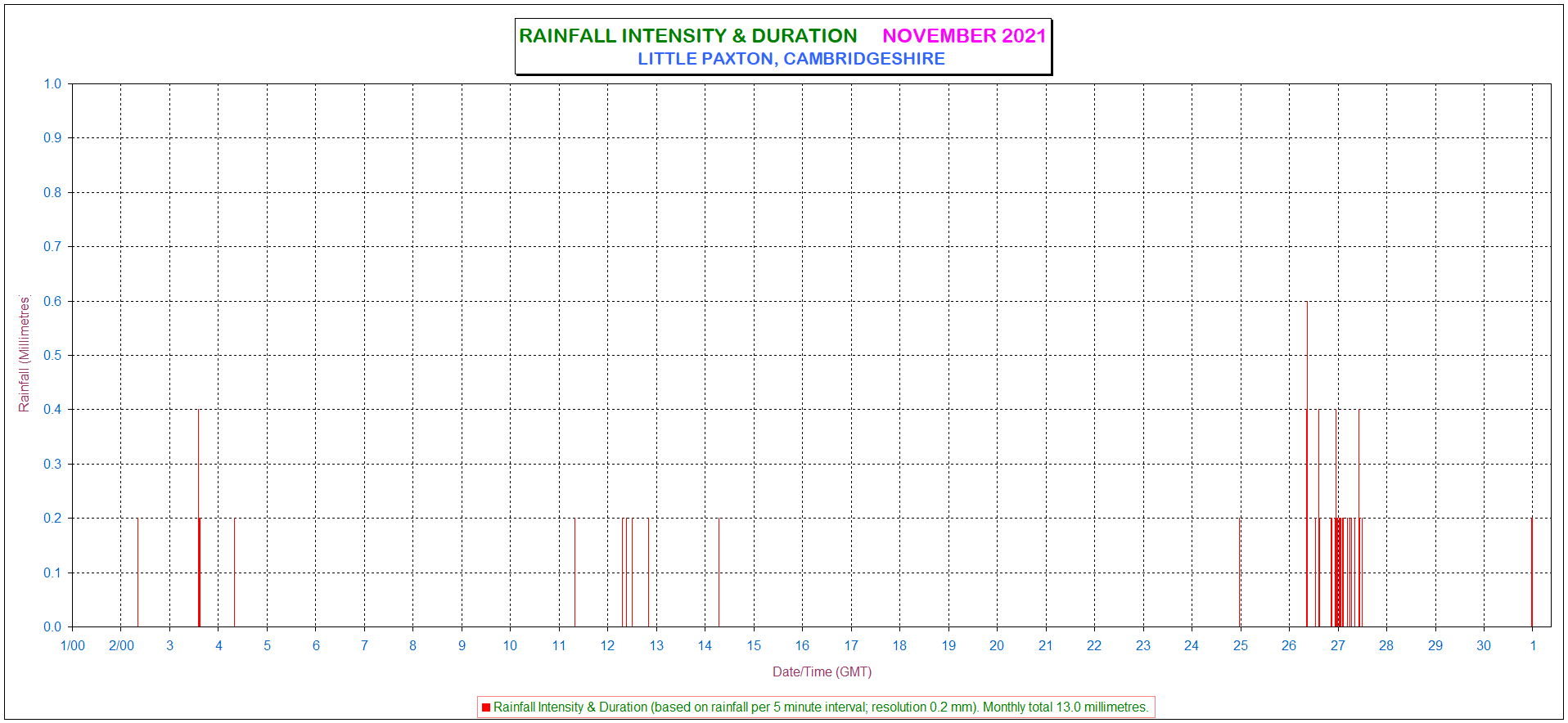Click the rainfall bar just after the 11th
This screenshot has height=723, width=1568.
click(574, 573)
